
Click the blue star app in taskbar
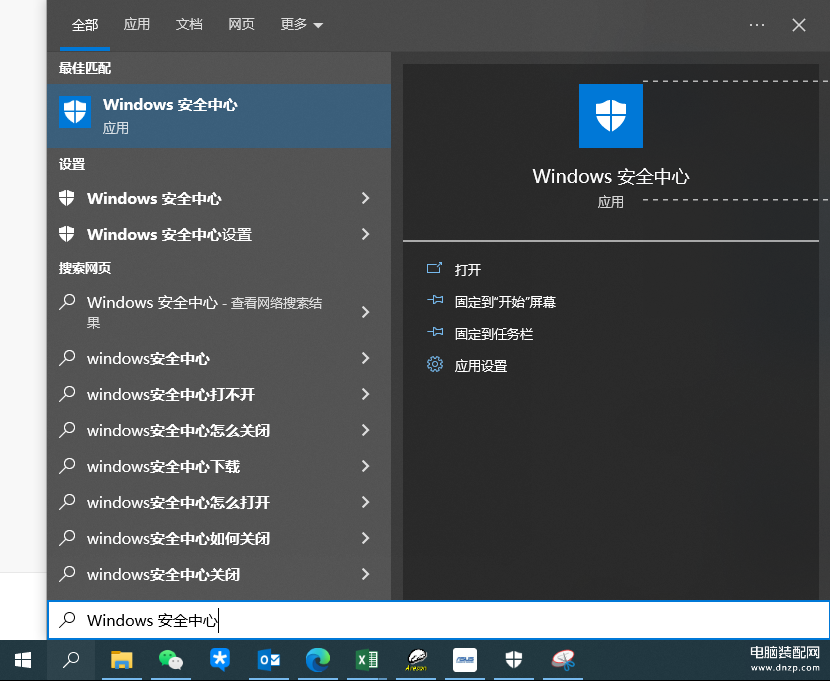[x=220, y=660]
